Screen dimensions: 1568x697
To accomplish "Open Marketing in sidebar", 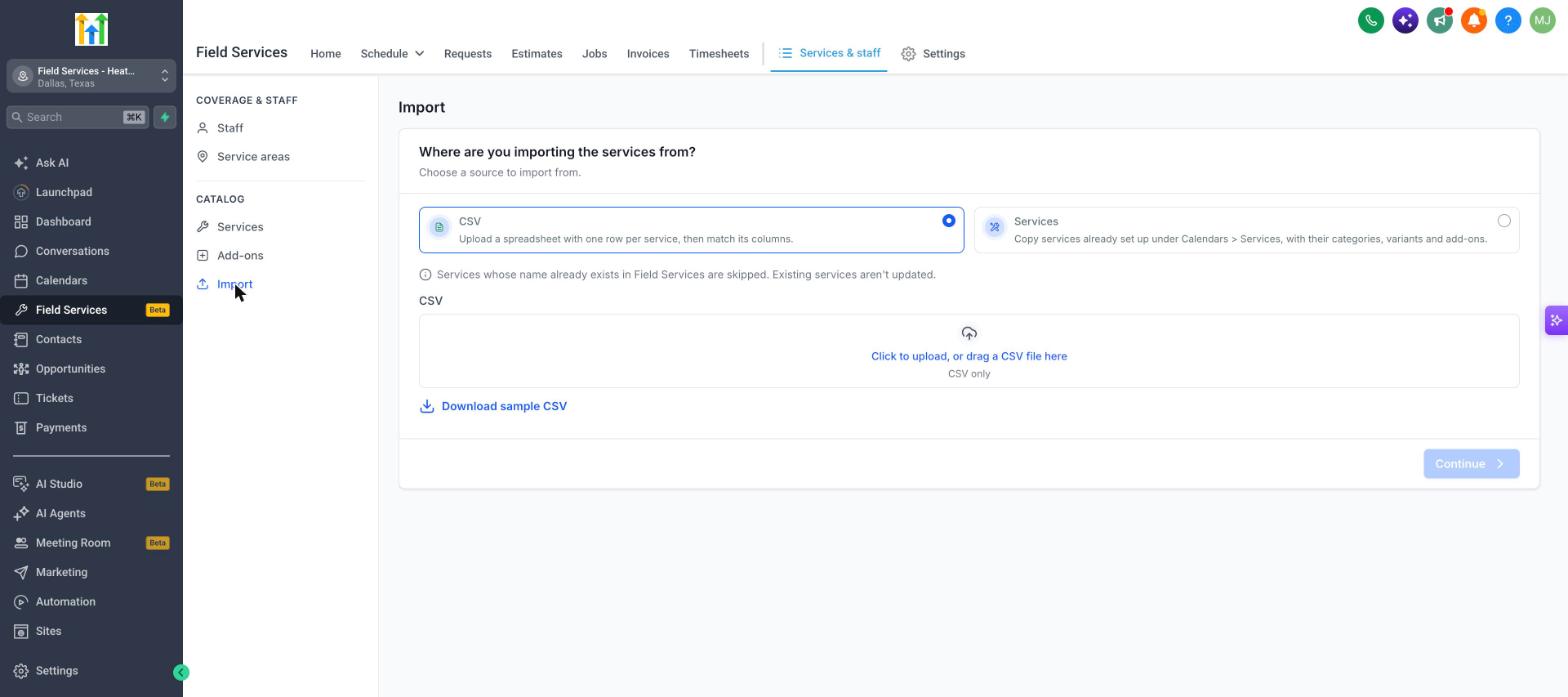I will (91, 573).
